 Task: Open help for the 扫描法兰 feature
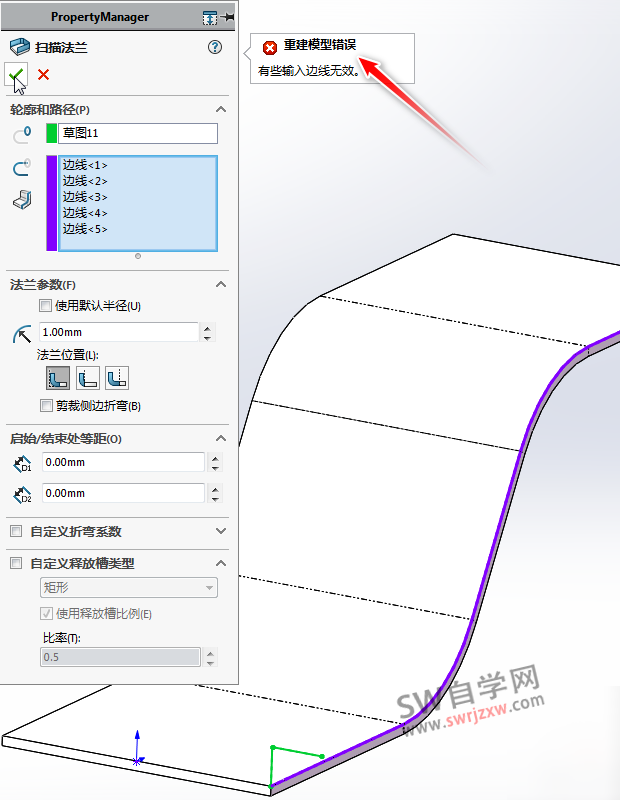(214, 47)
